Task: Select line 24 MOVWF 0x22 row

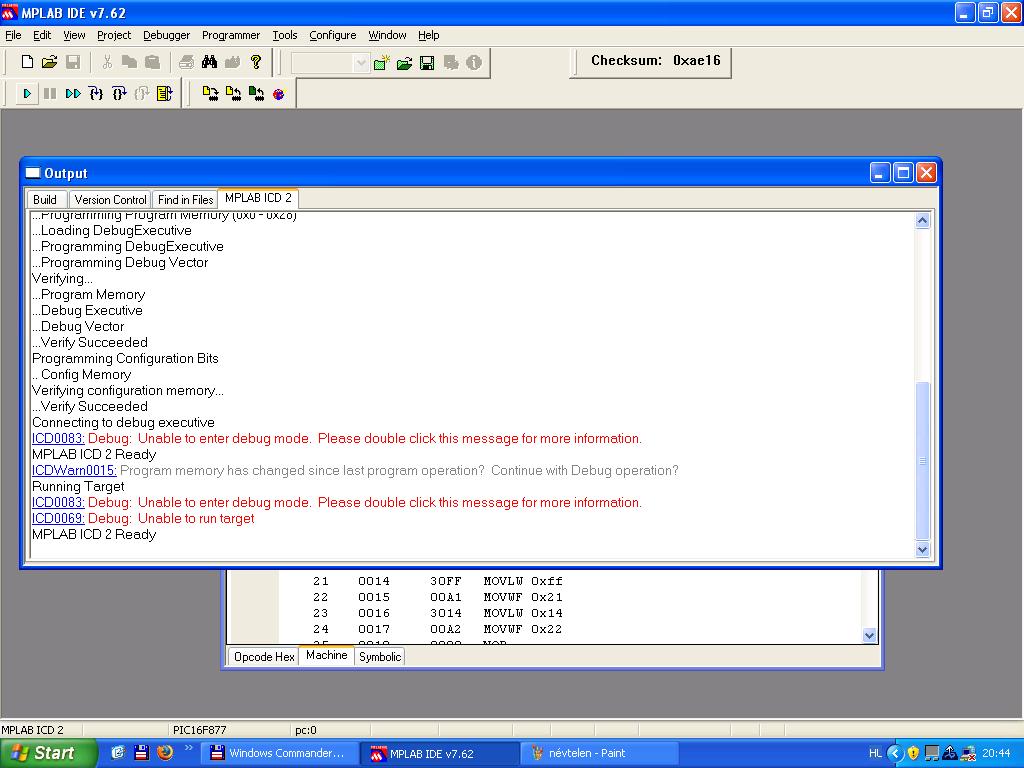Action: [x=438, y=630]
